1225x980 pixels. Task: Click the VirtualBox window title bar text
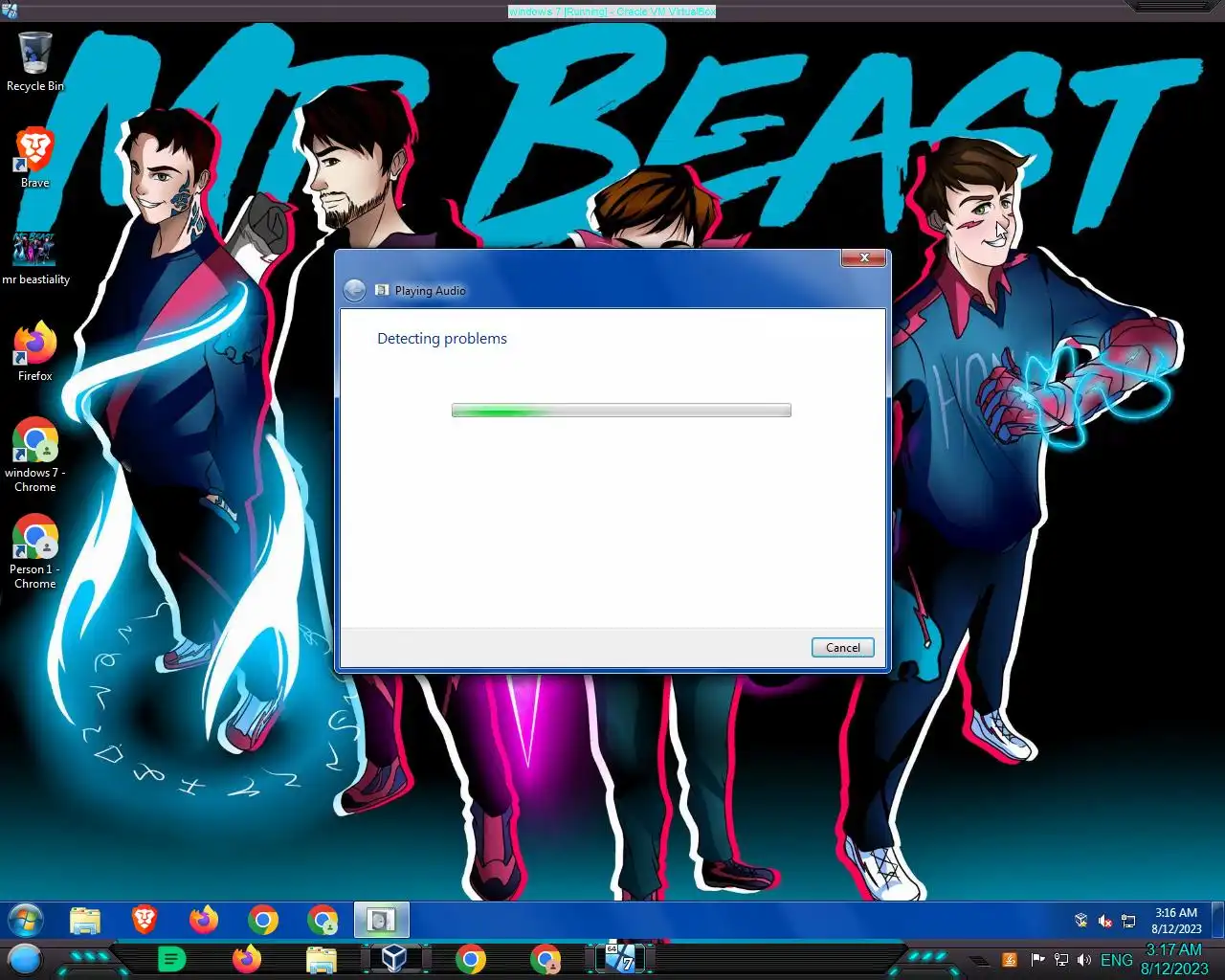612,11
